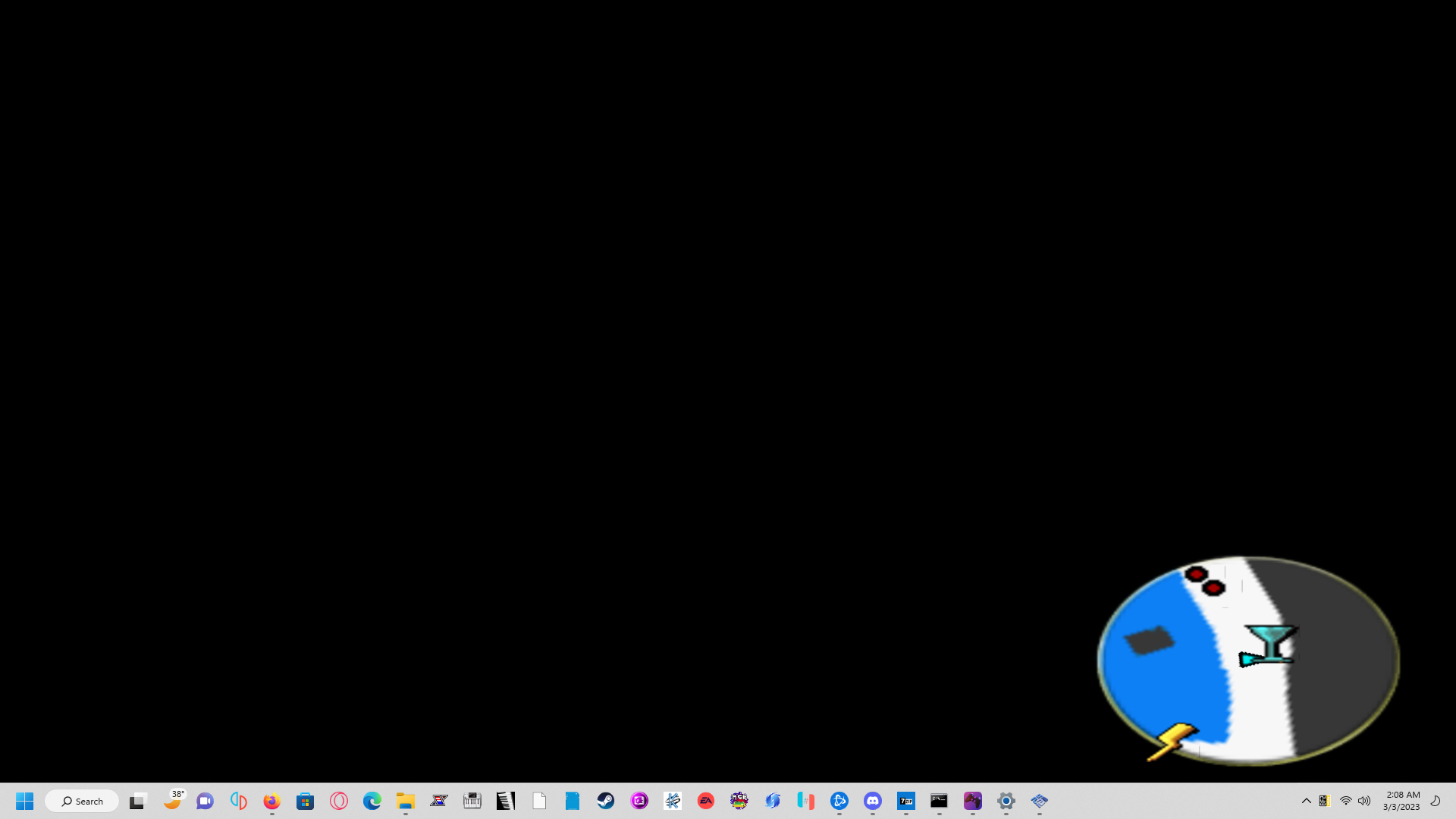The image size is (1456, 819).
Task: Toggle night mode with the moon icon
Action: click(x=1435, y=801)
